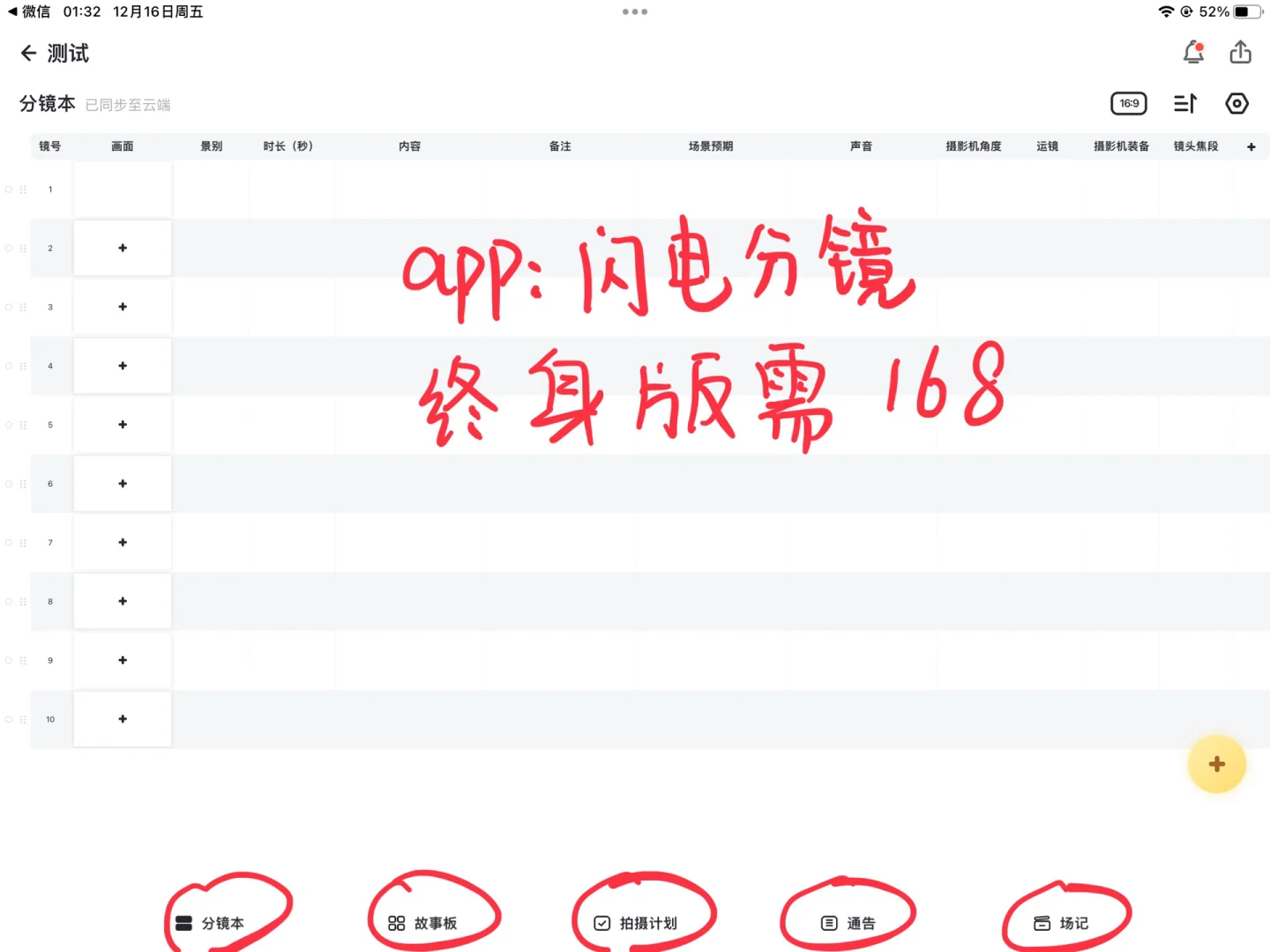Tap the 已同步至云端 sync status text
1270x952 pixels.
point(128,104)
